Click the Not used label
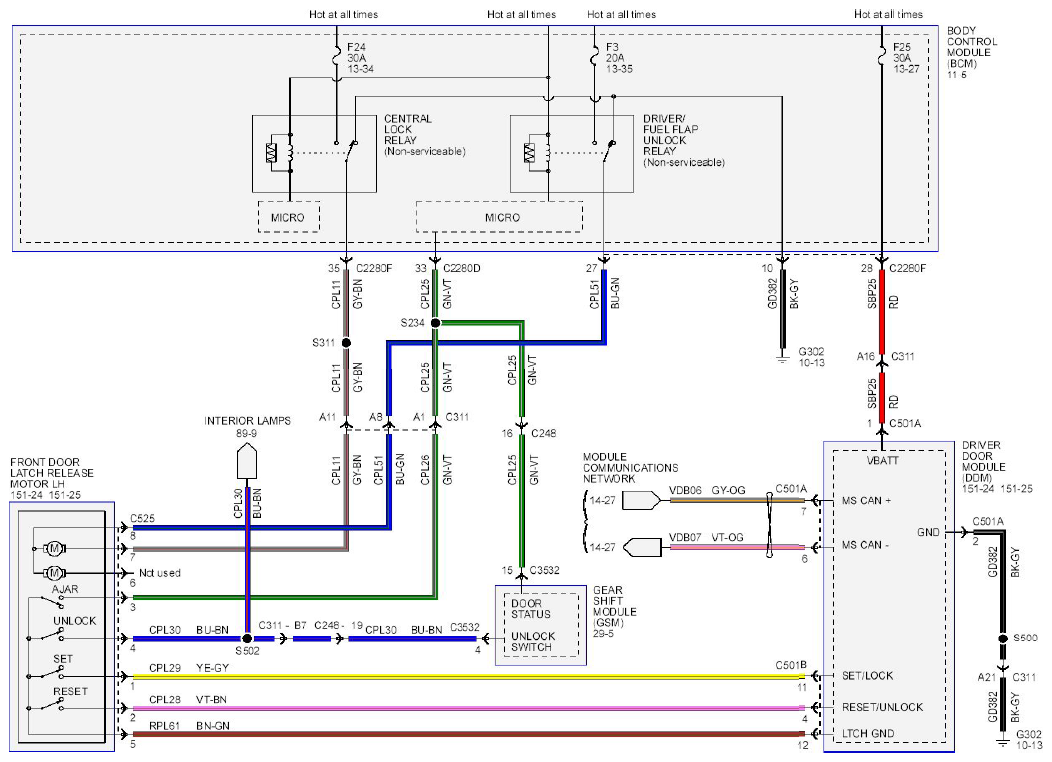Screen dimensions: 1052x762 tap(160, 573)
